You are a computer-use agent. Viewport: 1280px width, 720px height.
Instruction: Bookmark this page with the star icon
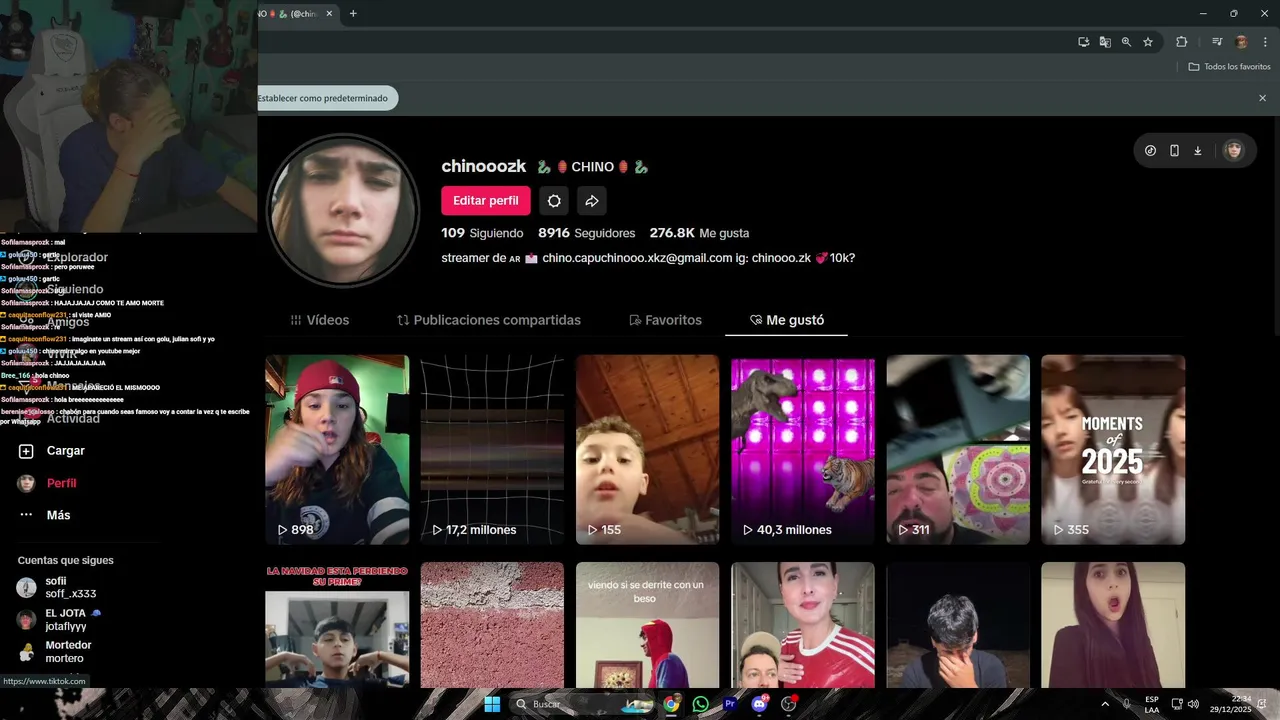pos(1148,42)
